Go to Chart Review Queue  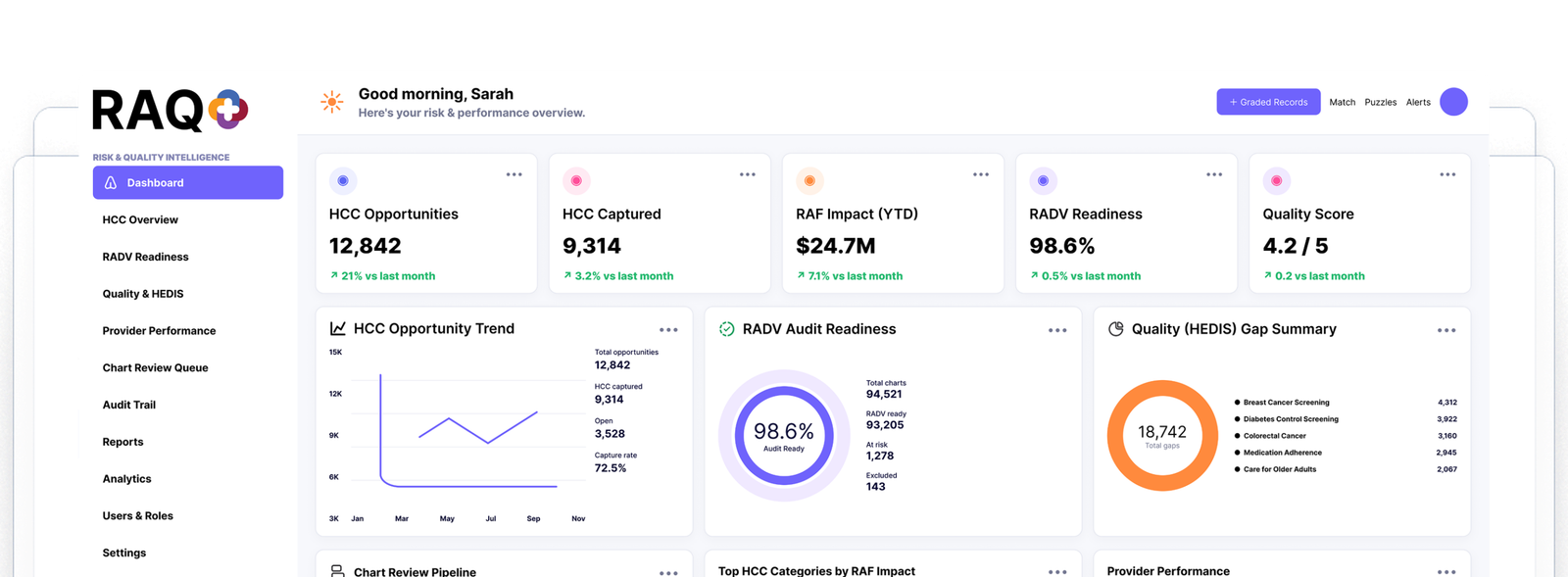[155, 367]
